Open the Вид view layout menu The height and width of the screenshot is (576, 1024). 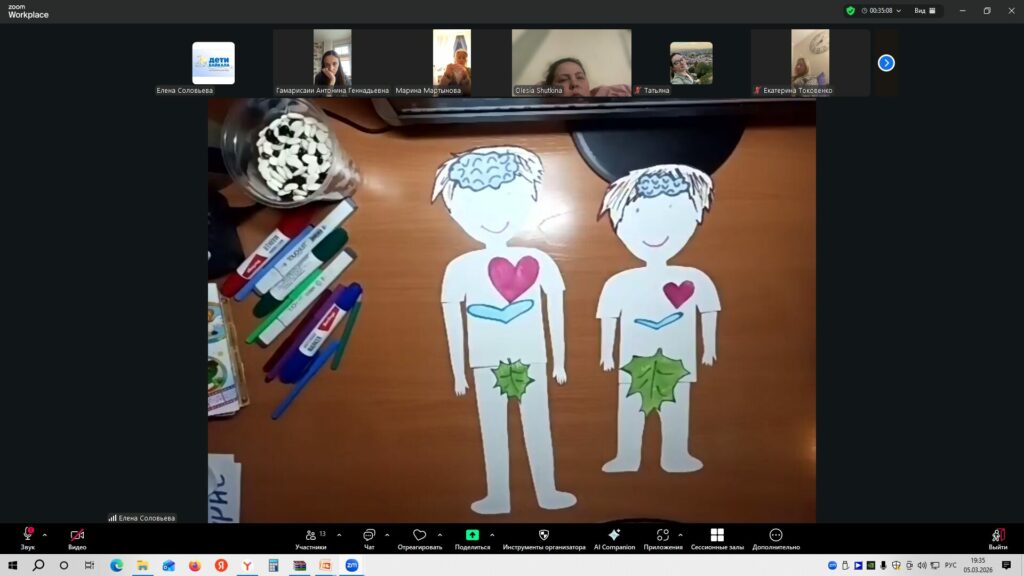925,11
